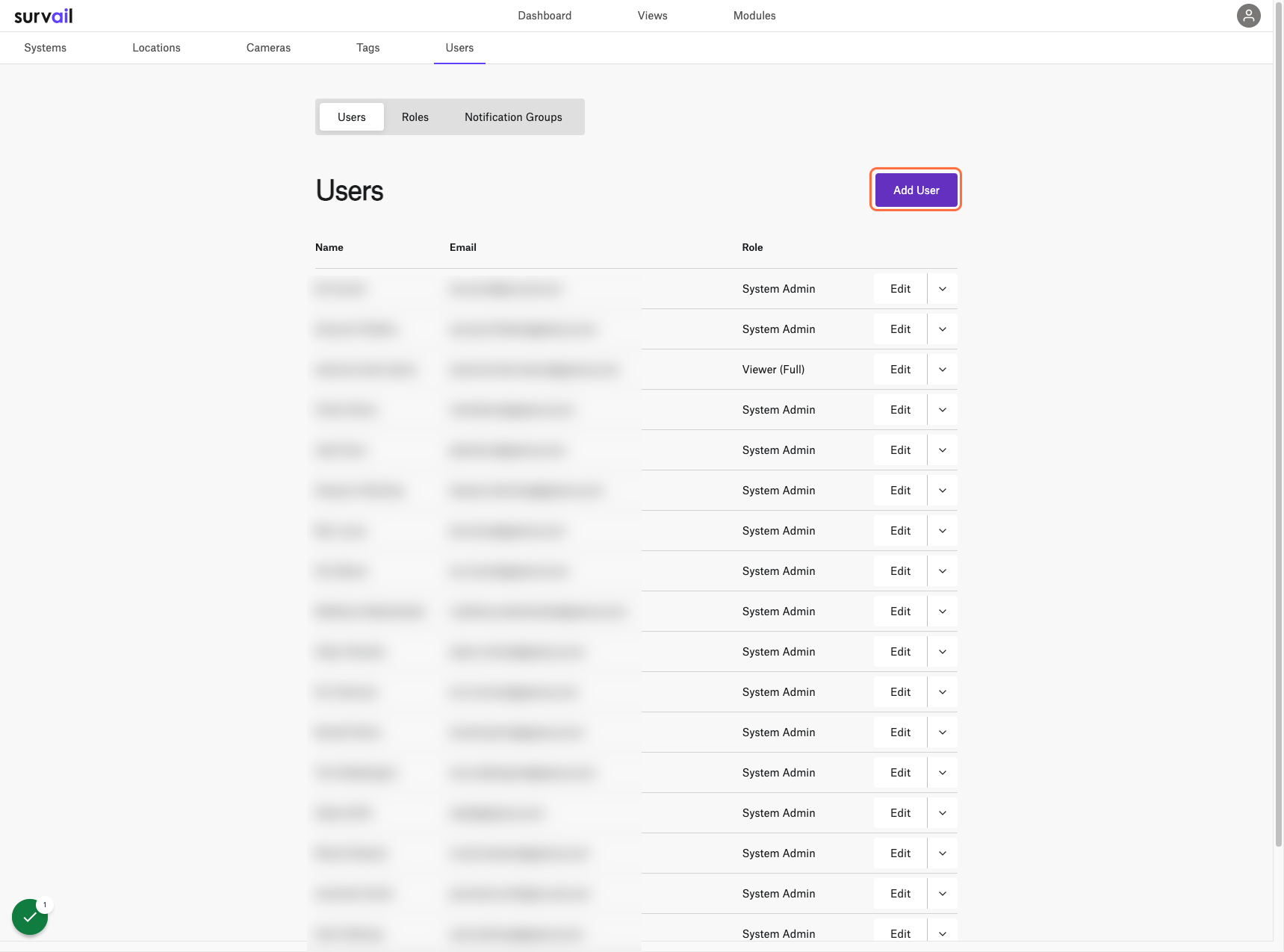The height and width of the screenshot is (952, 1284).
Task: Open Views in the top navigation
Action: (652, 16)
